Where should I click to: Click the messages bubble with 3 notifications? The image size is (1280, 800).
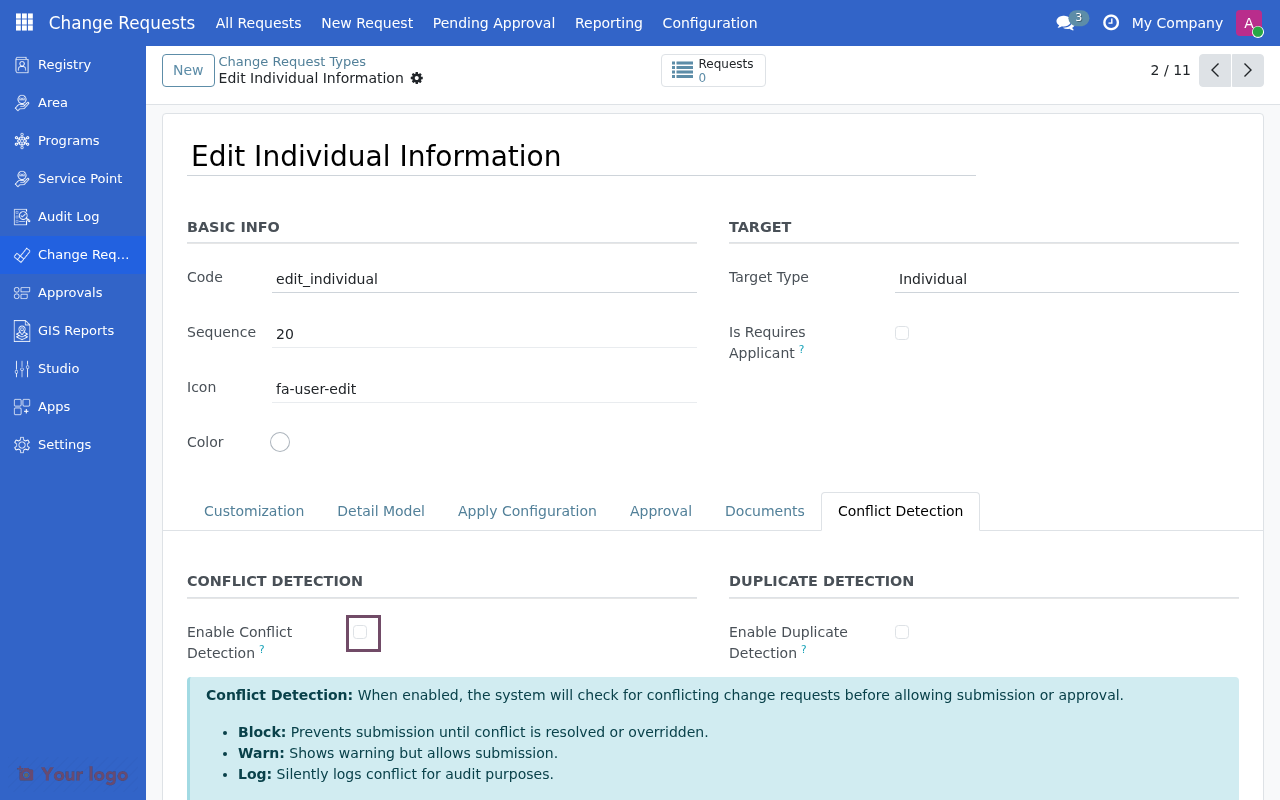(1066, 22)
